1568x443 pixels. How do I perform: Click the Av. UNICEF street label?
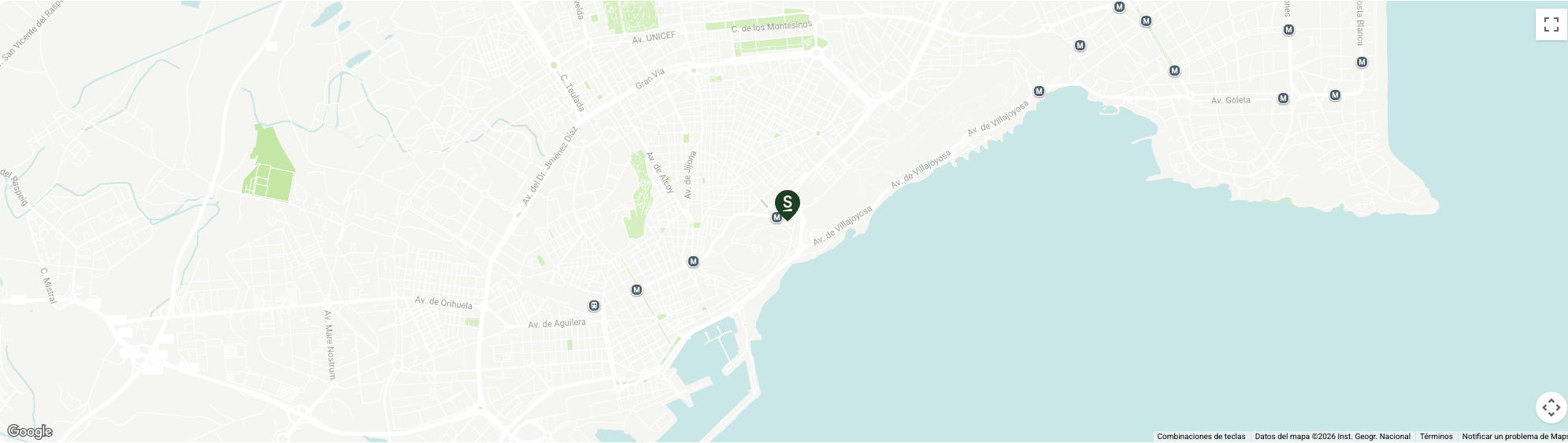click(654, 37)
